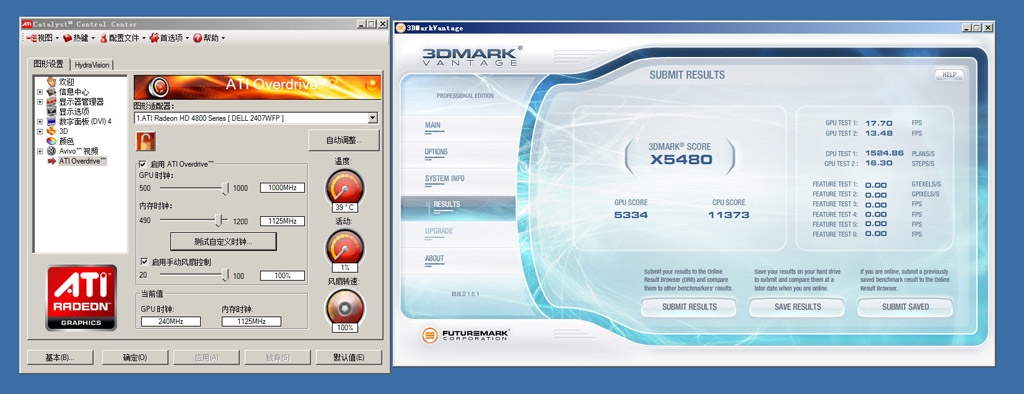Expand the 信息中心 tree node
The width and height of the screenshot is (1024, 394).
tap(39, 92)
